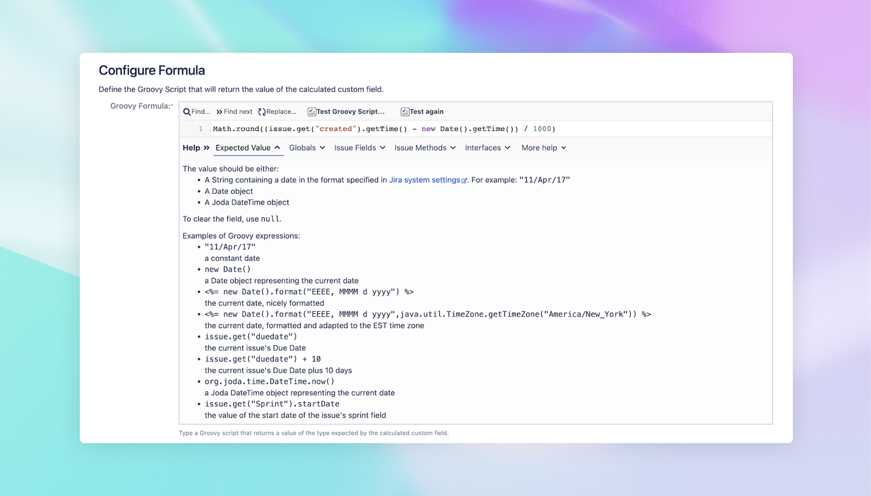
Task: Expand the Issue Methods help dropdown
Action: click(x=425, y=148)
